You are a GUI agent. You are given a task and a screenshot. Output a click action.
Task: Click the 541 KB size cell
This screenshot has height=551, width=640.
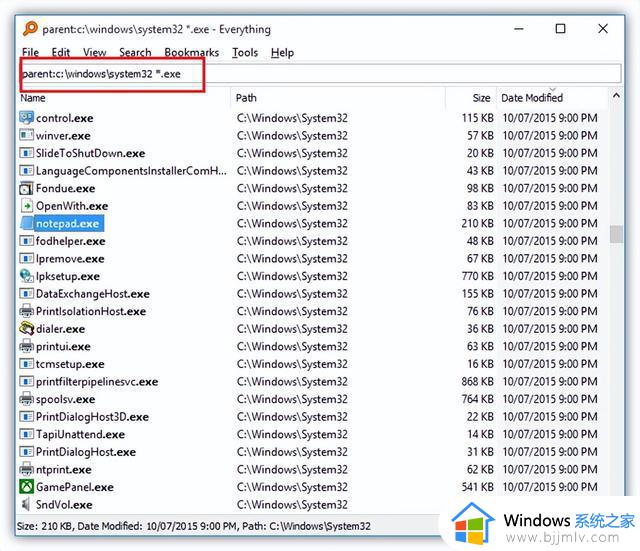(x=478, y=487)
